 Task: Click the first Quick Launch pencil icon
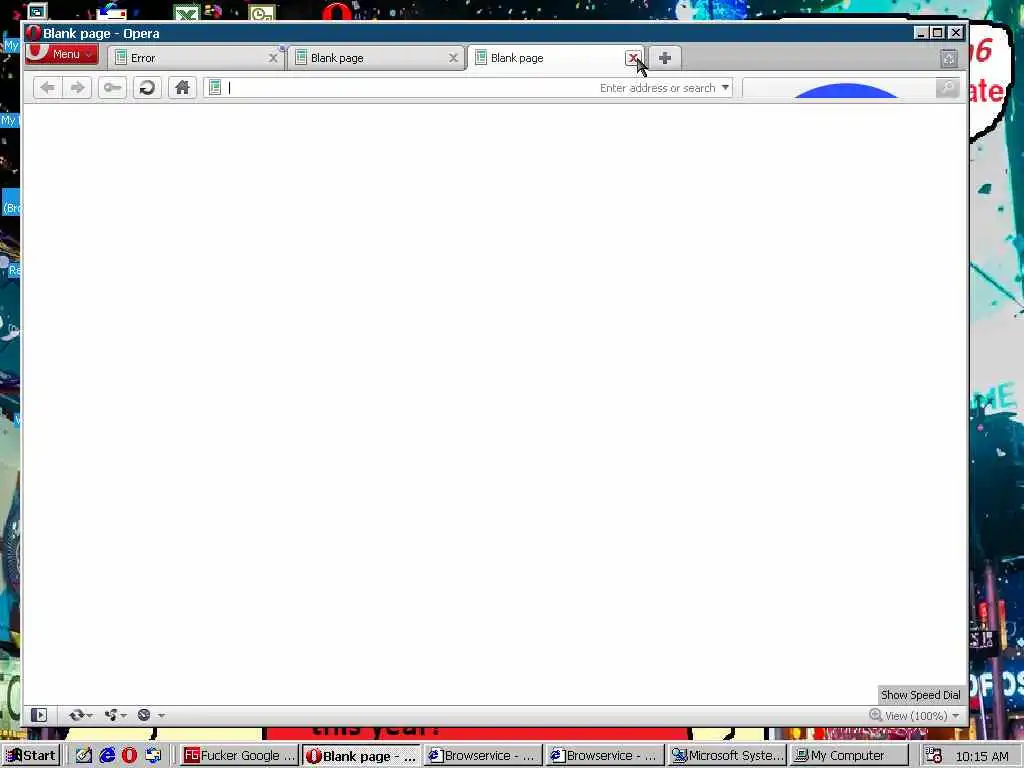[84, 756]
